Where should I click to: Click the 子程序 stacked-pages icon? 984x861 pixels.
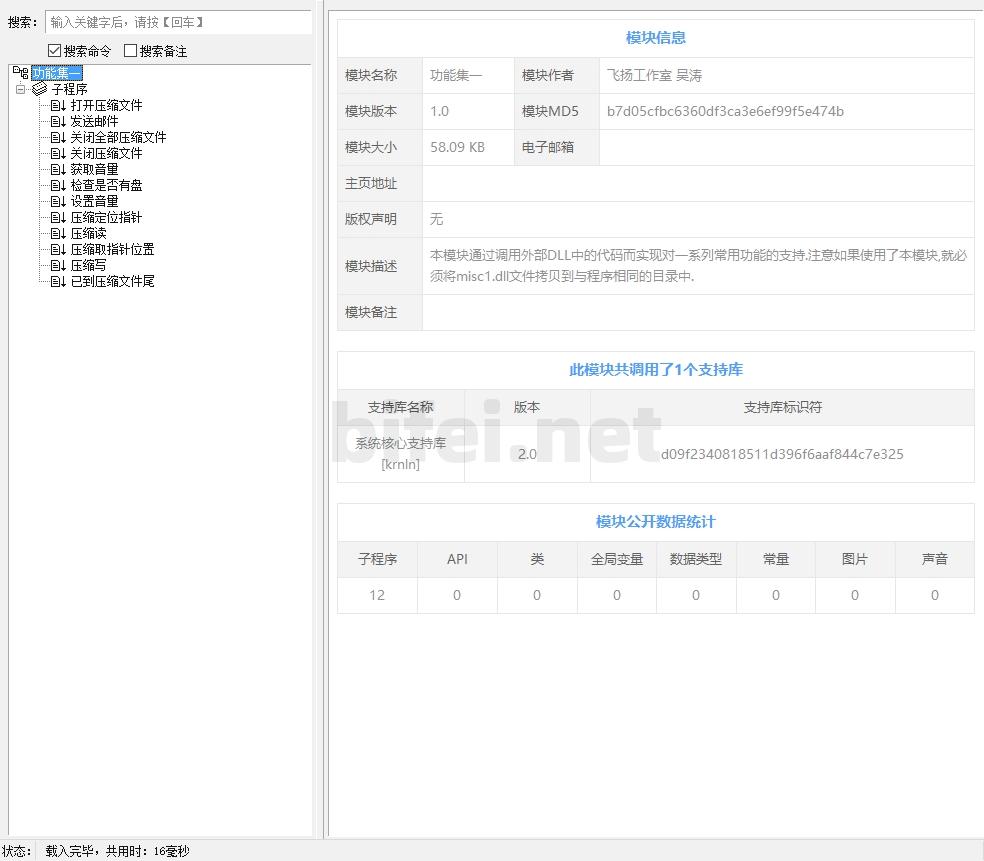coord(40,89)
